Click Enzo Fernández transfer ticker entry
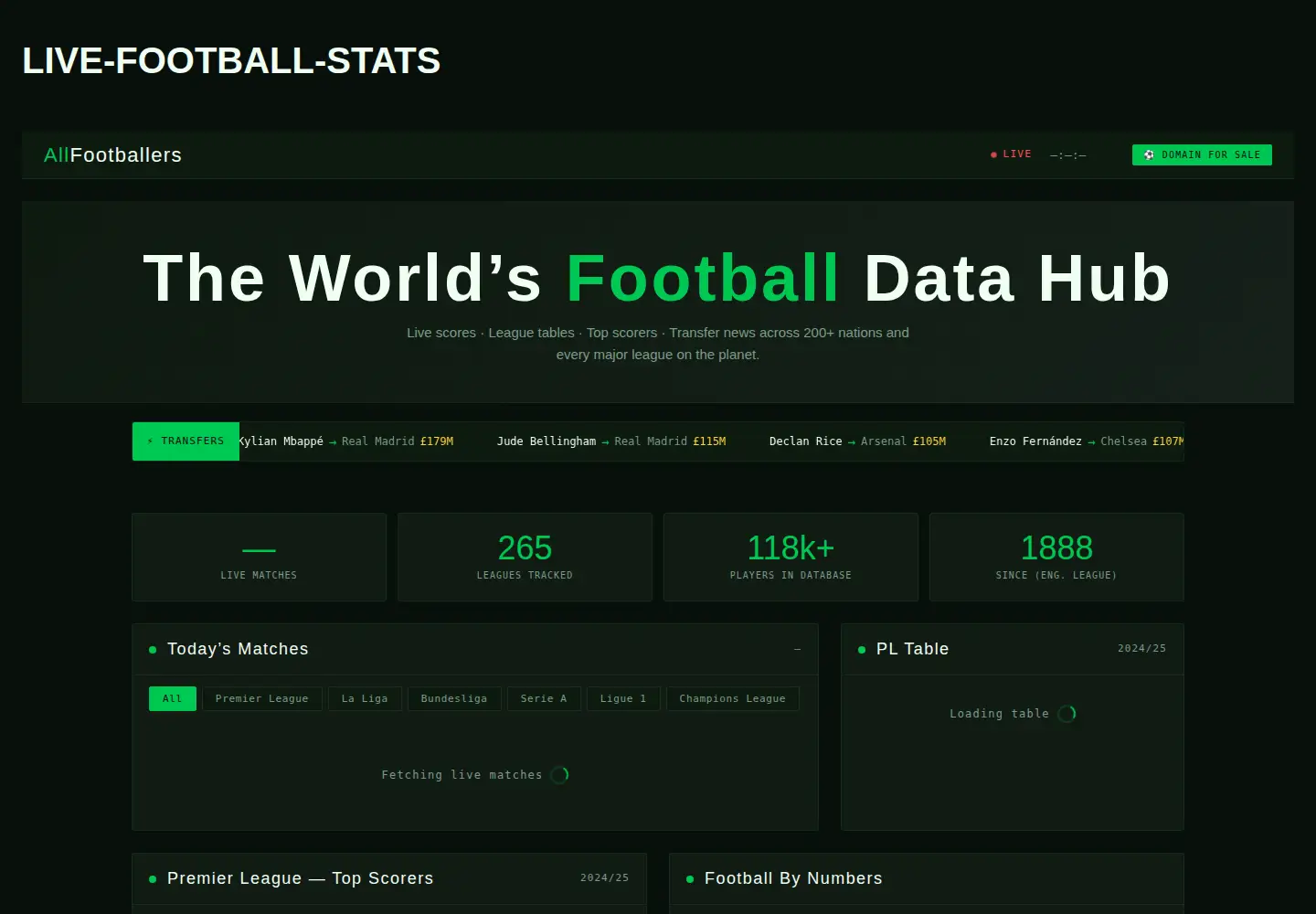1316x914 pixels. [x=1087, y=441]
